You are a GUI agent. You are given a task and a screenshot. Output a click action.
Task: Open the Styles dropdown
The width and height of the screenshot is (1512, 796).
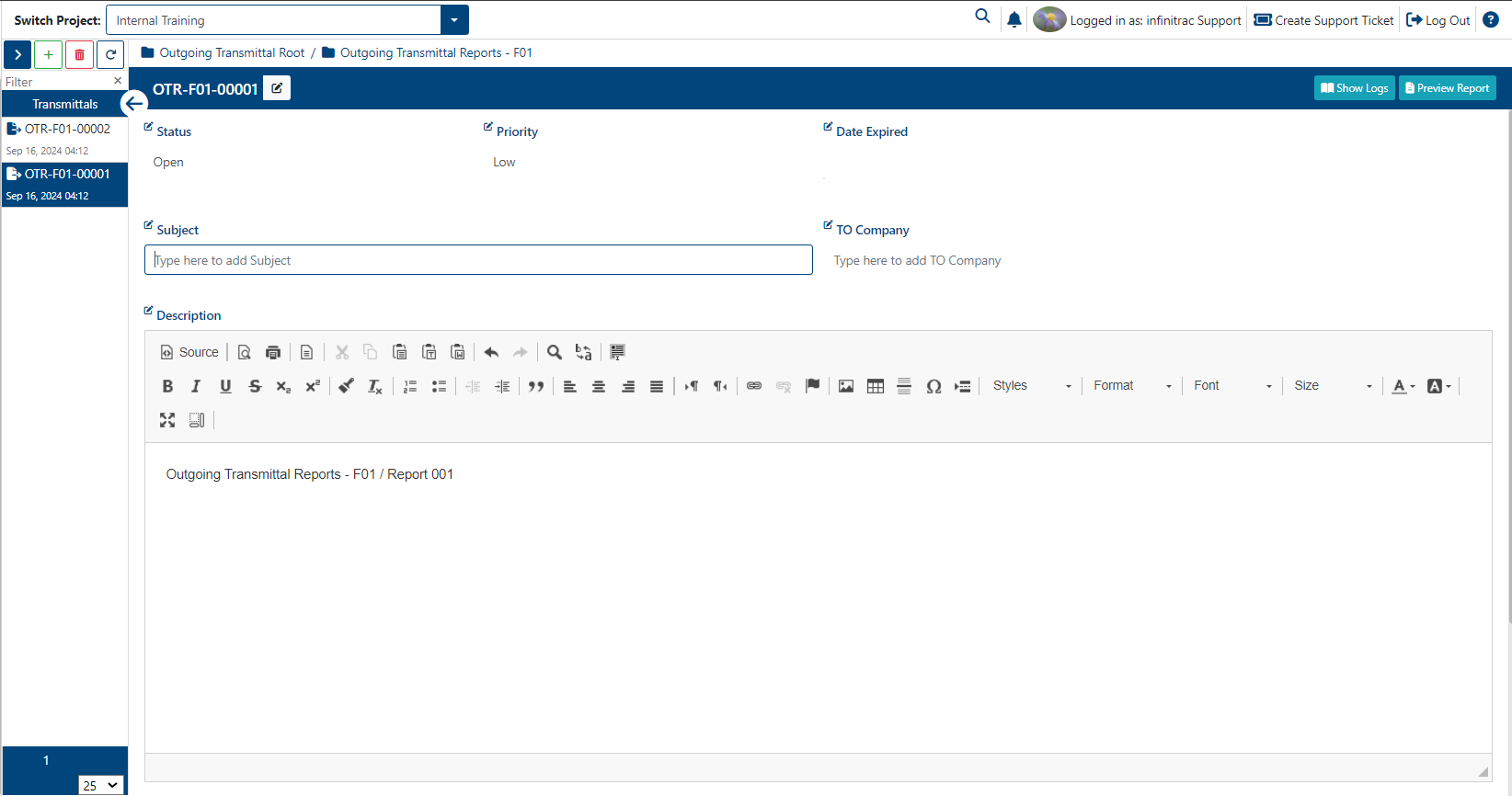coord(1032,386)
